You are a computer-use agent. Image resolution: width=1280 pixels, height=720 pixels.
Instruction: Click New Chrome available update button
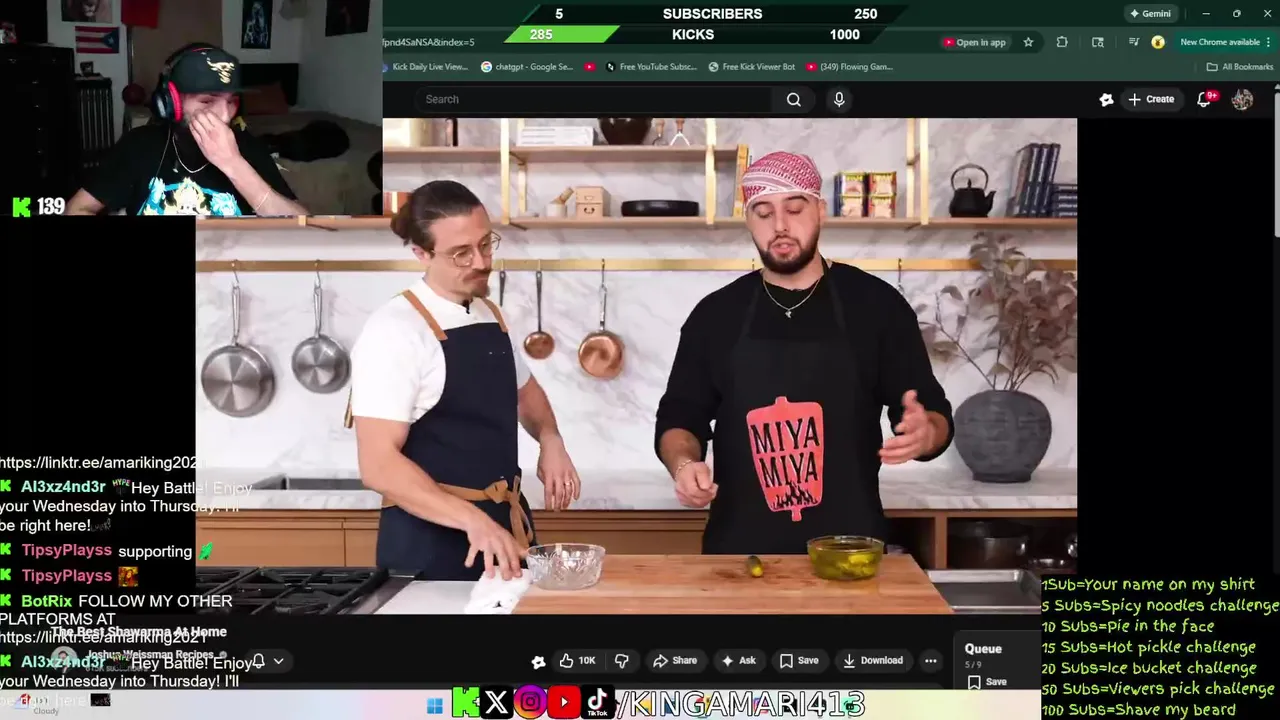(1220, 42)
